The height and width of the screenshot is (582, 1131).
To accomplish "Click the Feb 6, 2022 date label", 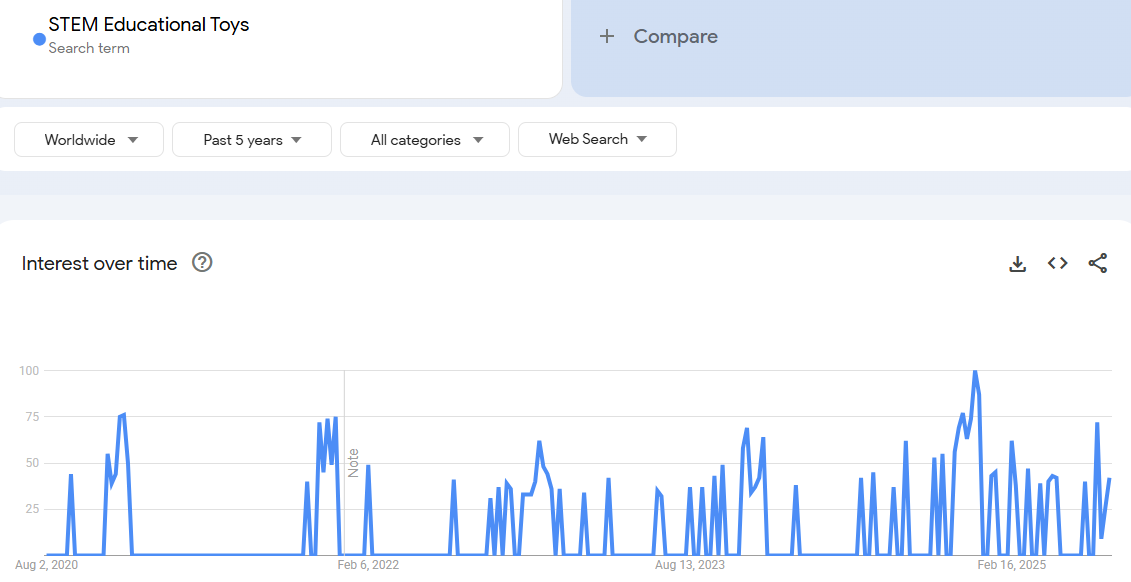I will click(x=368, y=565).
